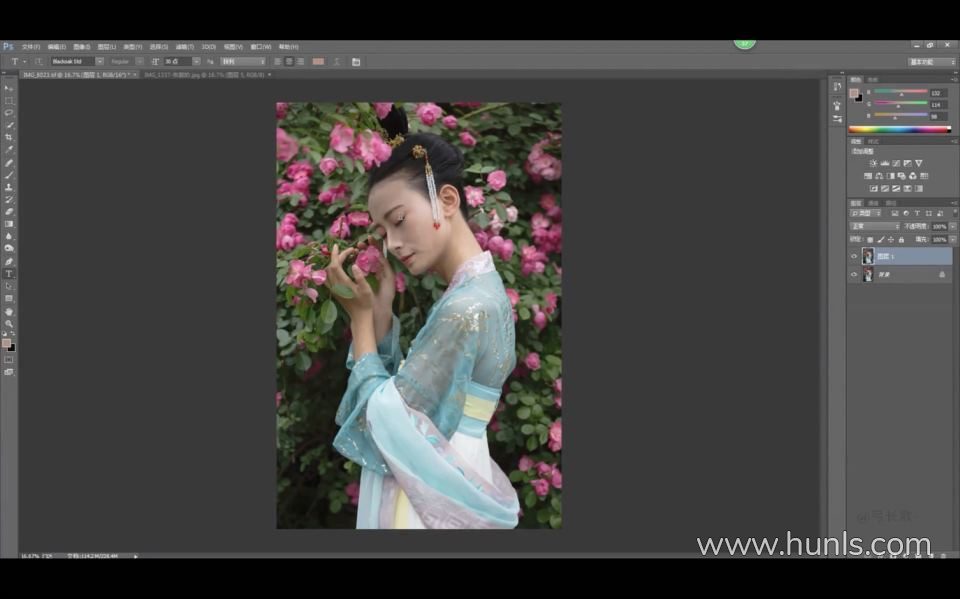
Task: Select the Crop tool
Action: pyautogui.click(x=9, y=137)
